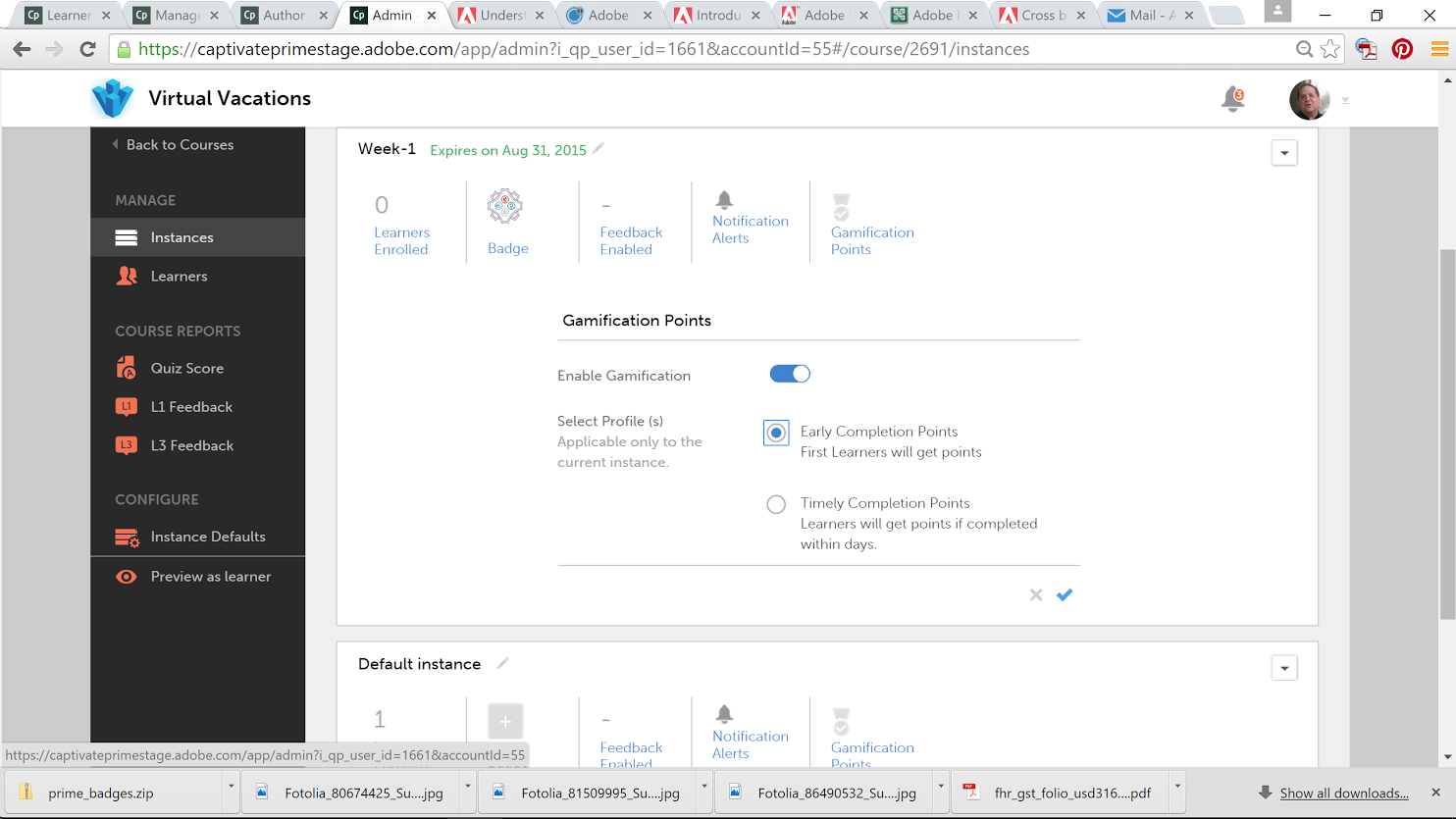Open the Default instance dropdown menu

(1284, 668)
